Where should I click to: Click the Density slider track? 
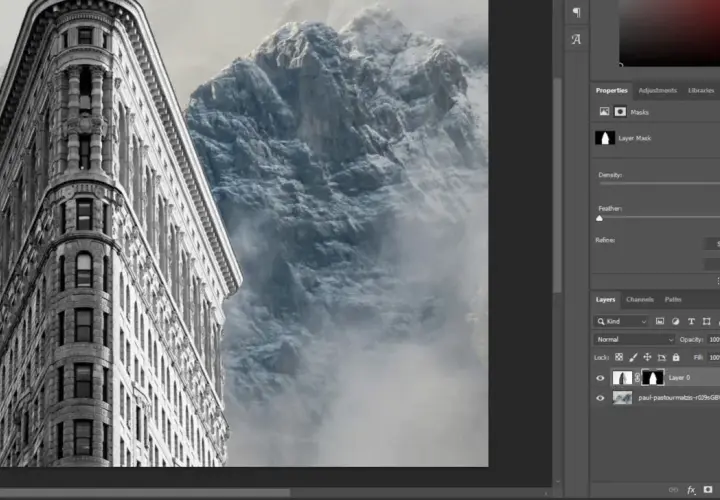click(x=659, y=183)
